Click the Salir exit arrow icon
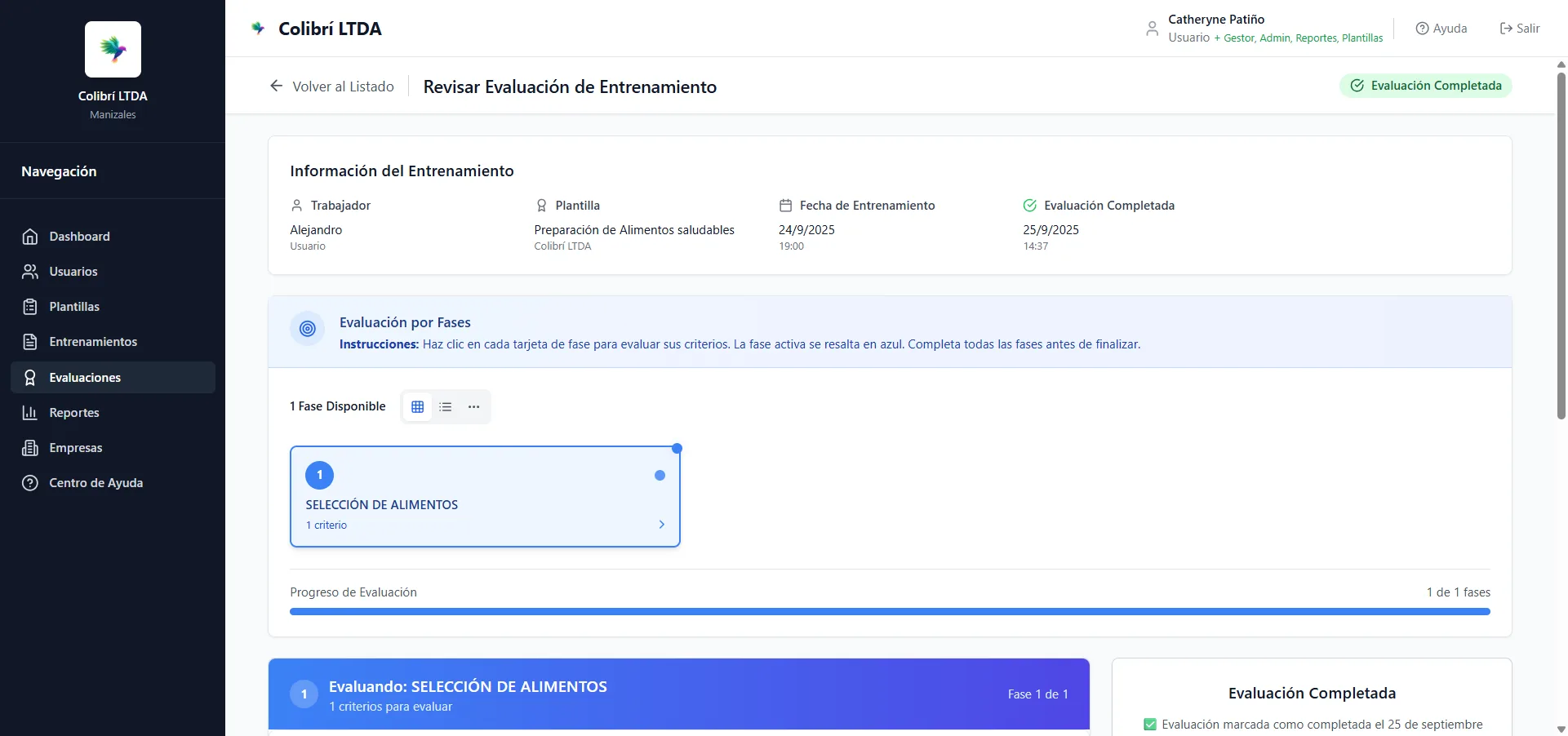 click(1506, 29)
